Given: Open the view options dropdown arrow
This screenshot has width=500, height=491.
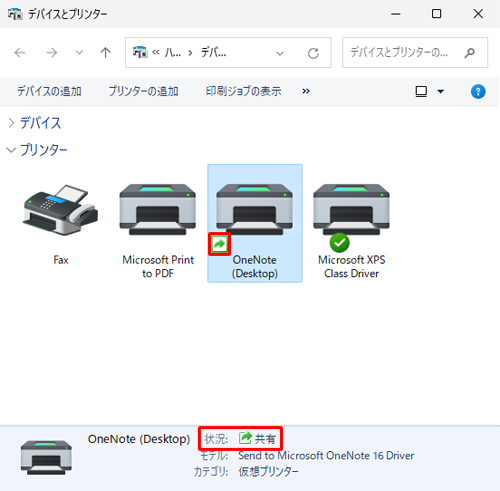Looking at the screenshot, I should click(x=441, y=91).
